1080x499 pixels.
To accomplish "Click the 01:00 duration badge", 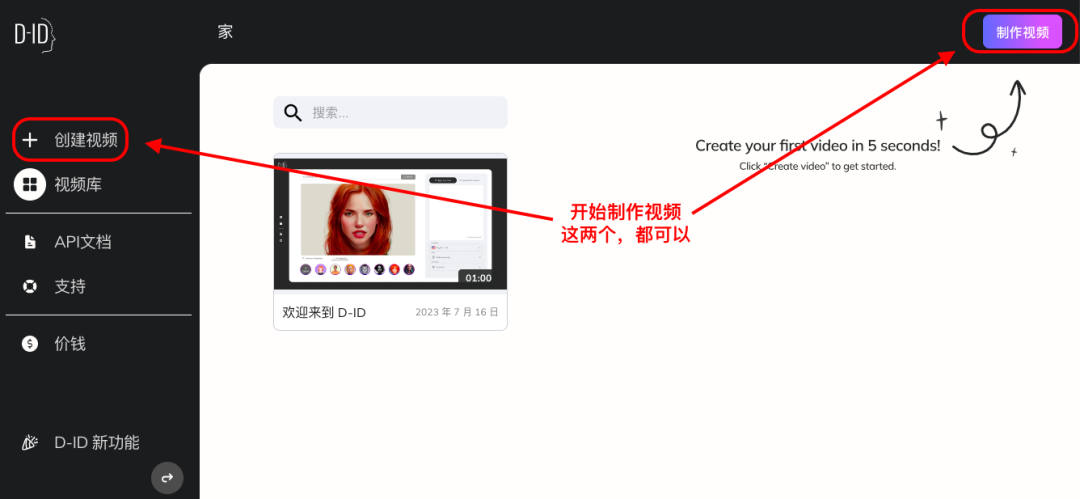I will [x=479, y=278].
